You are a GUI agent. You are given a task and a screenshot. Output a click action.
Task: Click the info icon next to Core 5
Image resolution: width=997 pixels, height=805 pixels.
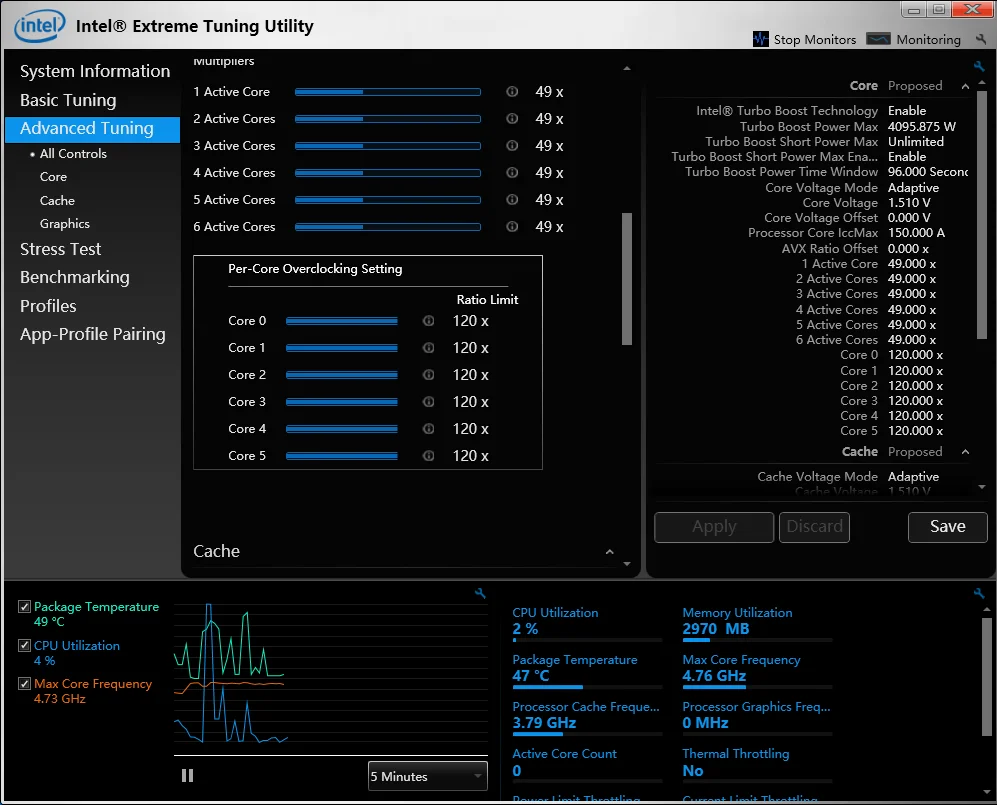[x=428, y=456]
